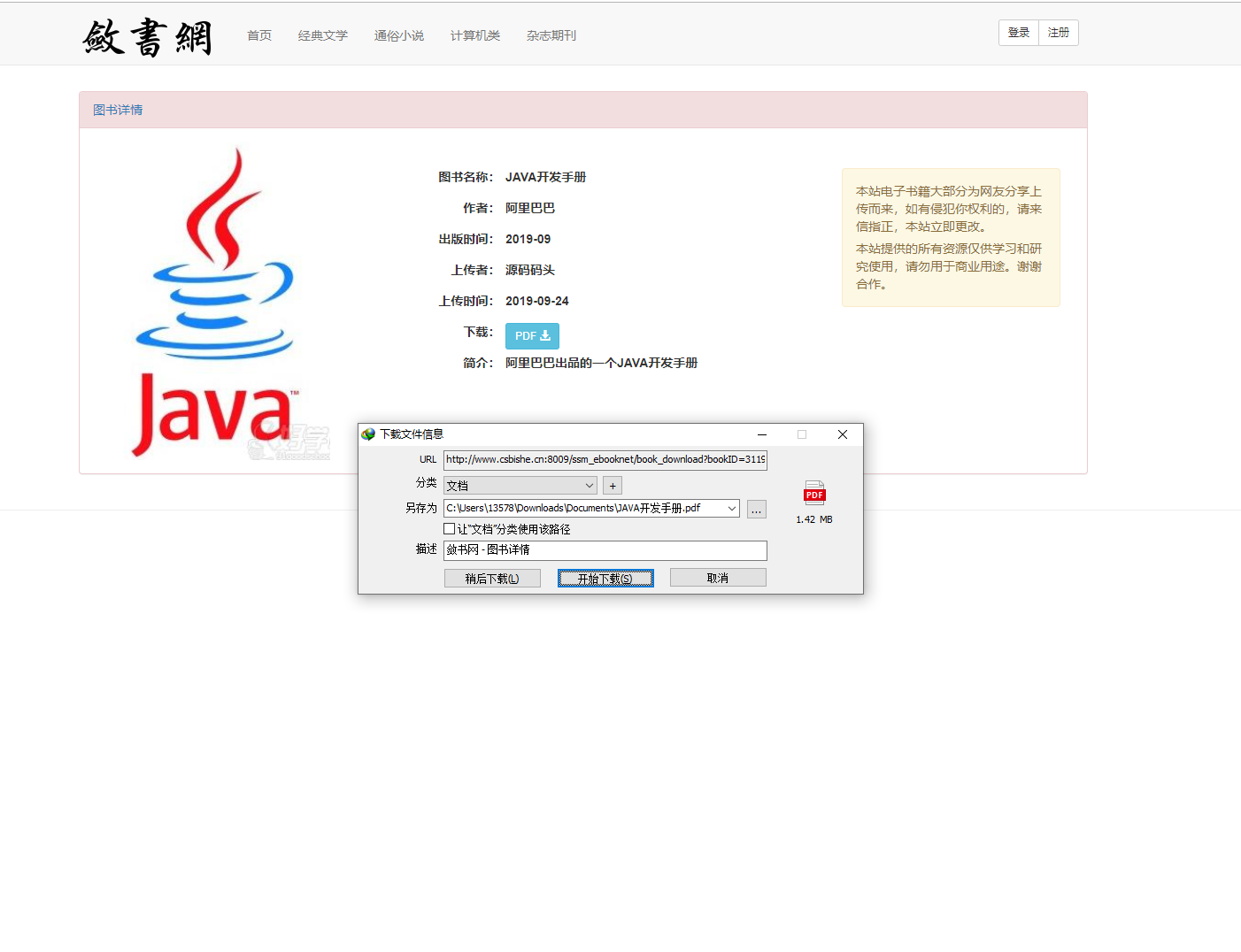Click the copyright notice starting 本站电子书籍大部分
This screenshot has height=952, width=1241.
pos(949,209)
